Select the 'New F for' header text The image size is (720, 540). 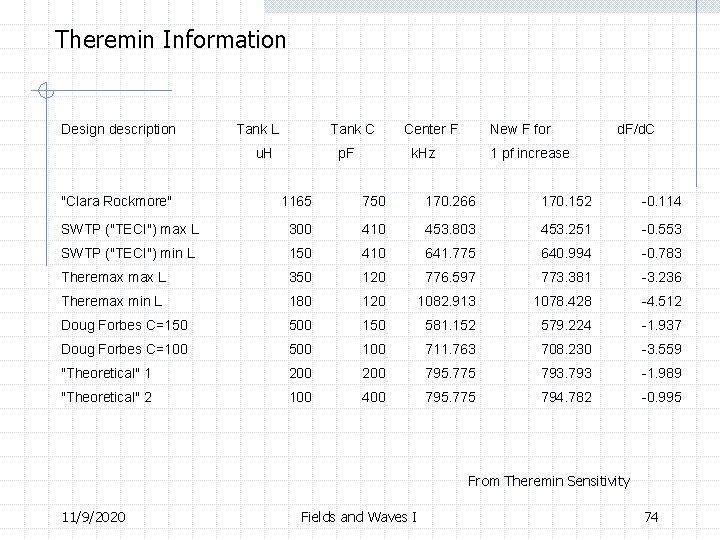[x=520, y=129]
